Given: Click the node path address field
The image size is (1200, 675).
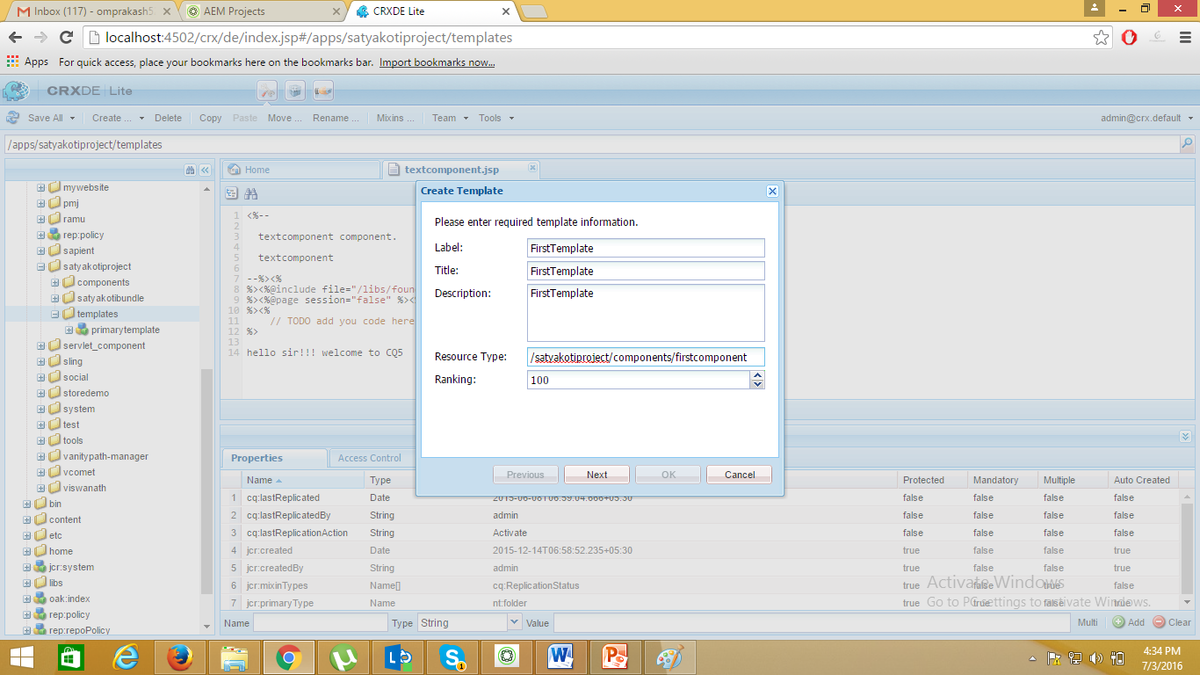Looking at the screenshot, I should [x=590, y=144].
